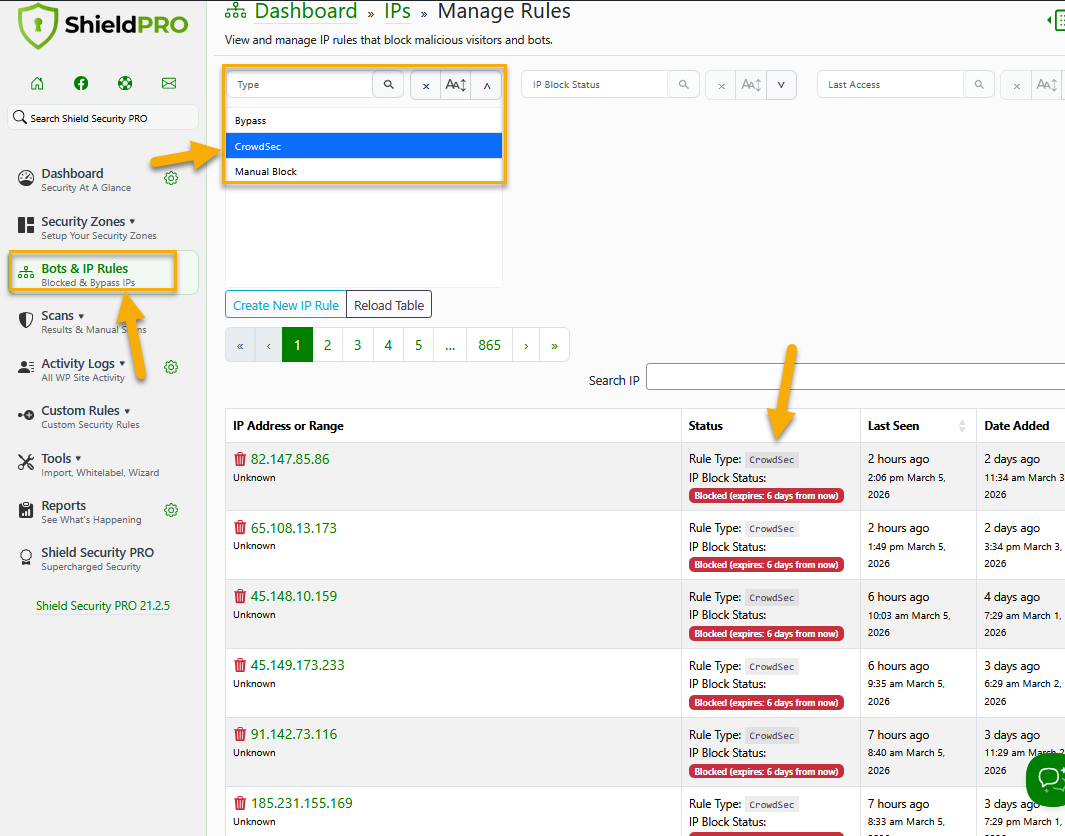The height and width of the screenshot is (836, 1065).
Task: Click CrowdSec tag in 82.147.85.86 row
Action: click(x=772, y=460)
